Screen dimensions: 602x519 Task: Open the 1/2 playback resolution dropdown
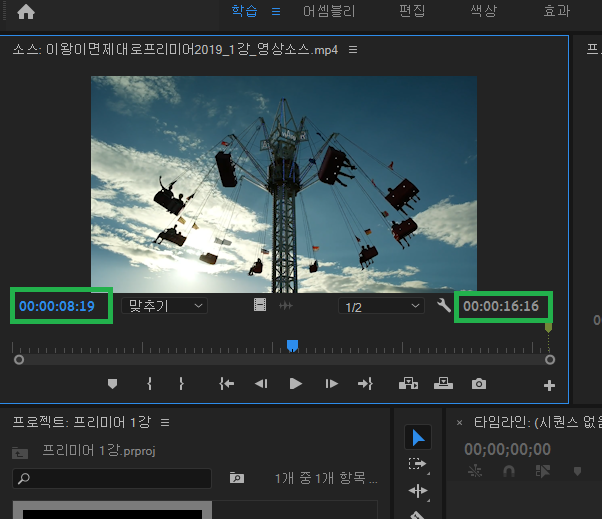[x=381, y=306]
